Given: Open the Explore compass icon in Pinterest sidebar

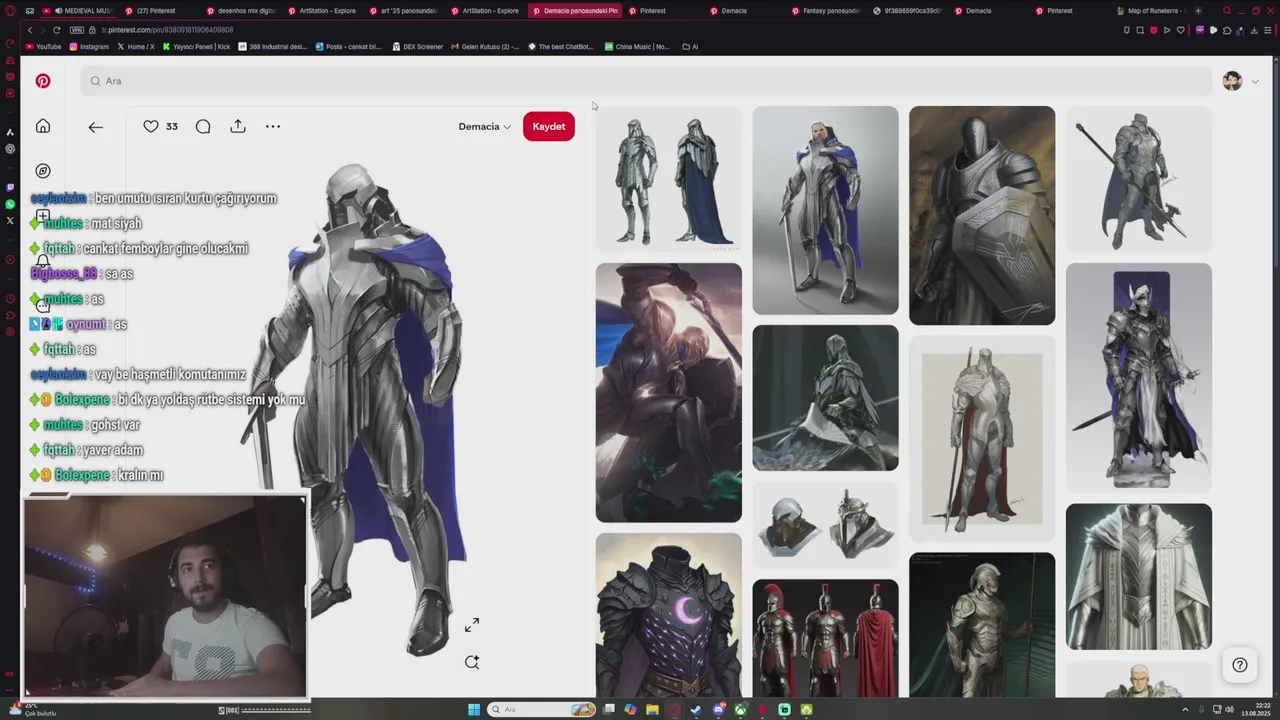Looking at the screenshot, I should coord(43,171).
